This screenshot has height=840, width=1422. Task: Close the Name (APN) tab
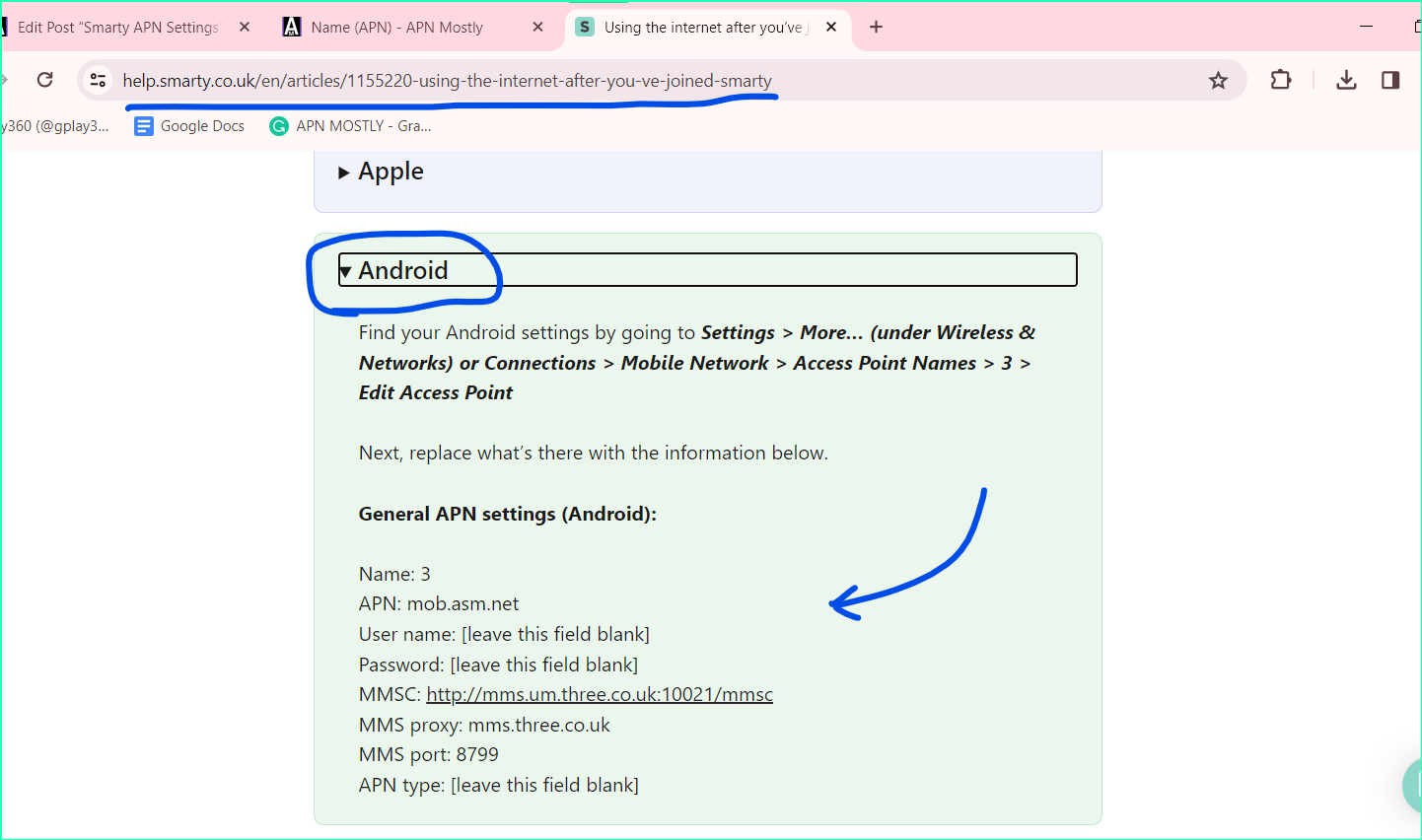click(x=537, y=27)
